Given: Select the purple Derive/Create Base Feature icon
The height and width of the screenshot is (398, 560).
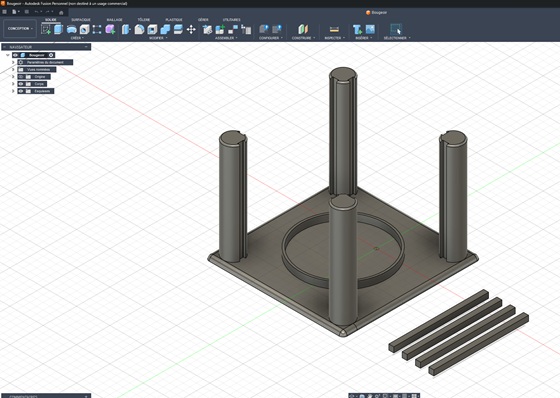Looking at the screenshot, I should tap(110, 29).
